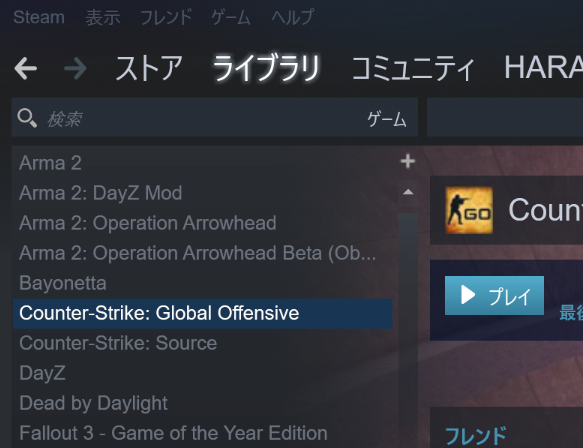
Task: Open the Steam menu
Action: pyautogui.click(x=39, y=17)
